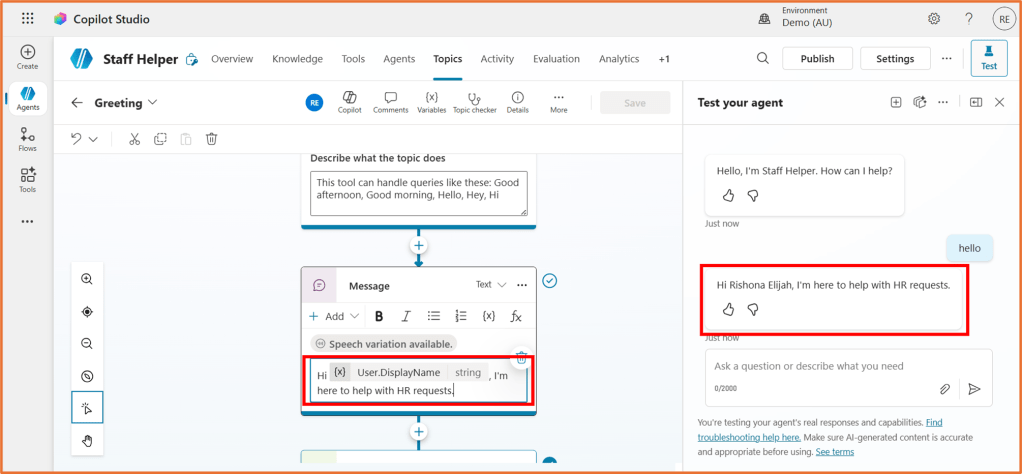Switch to the Knowledge tab
The image size is (1022, 474).
297,59
